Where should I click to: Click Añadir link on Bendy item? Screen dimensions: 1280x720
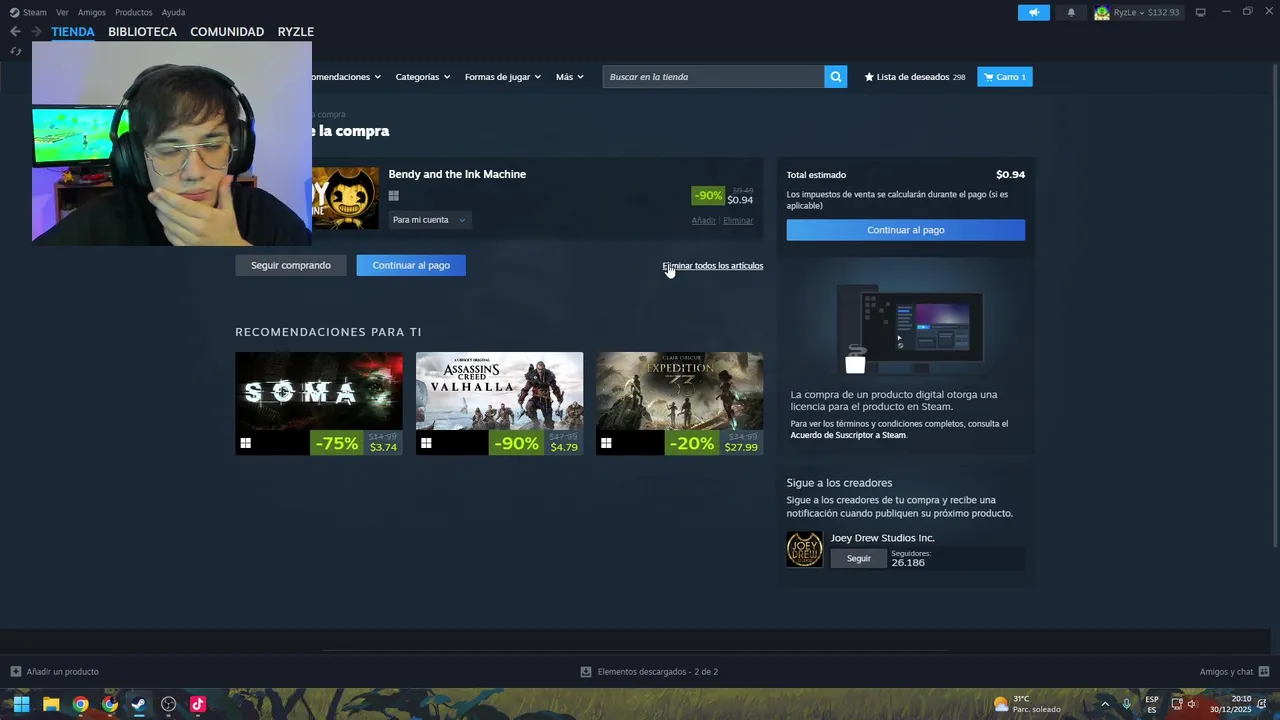click(x=704, y=220)
